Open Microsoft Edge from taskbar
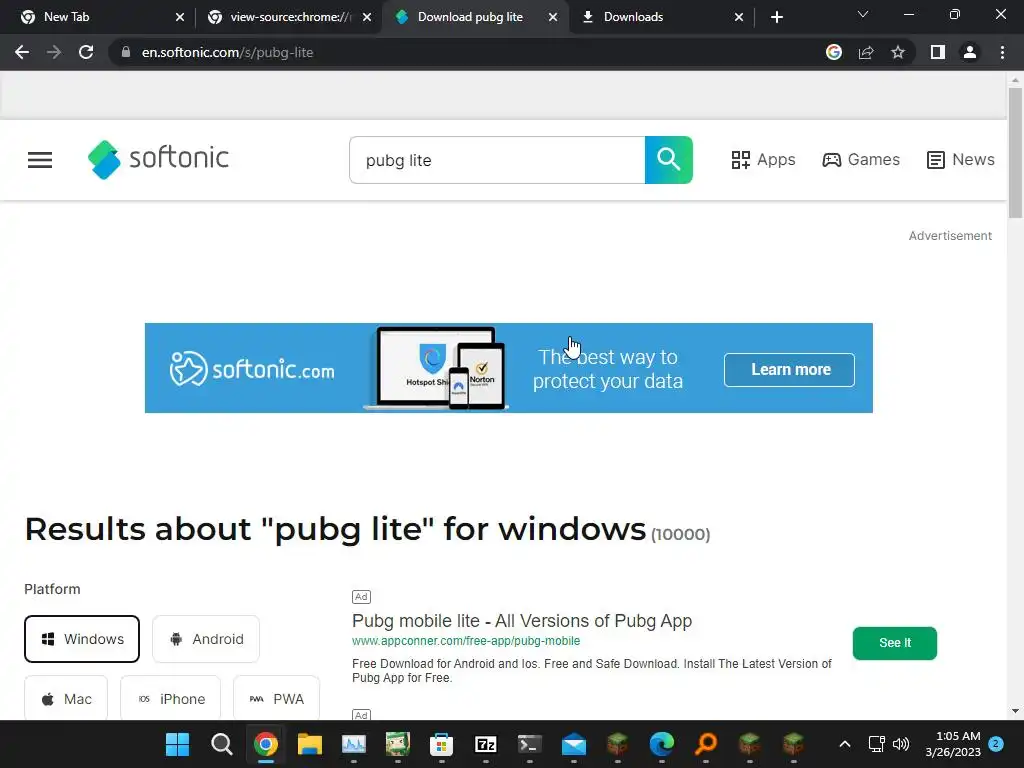This screenshot has width=1024, height=768. 662,744
